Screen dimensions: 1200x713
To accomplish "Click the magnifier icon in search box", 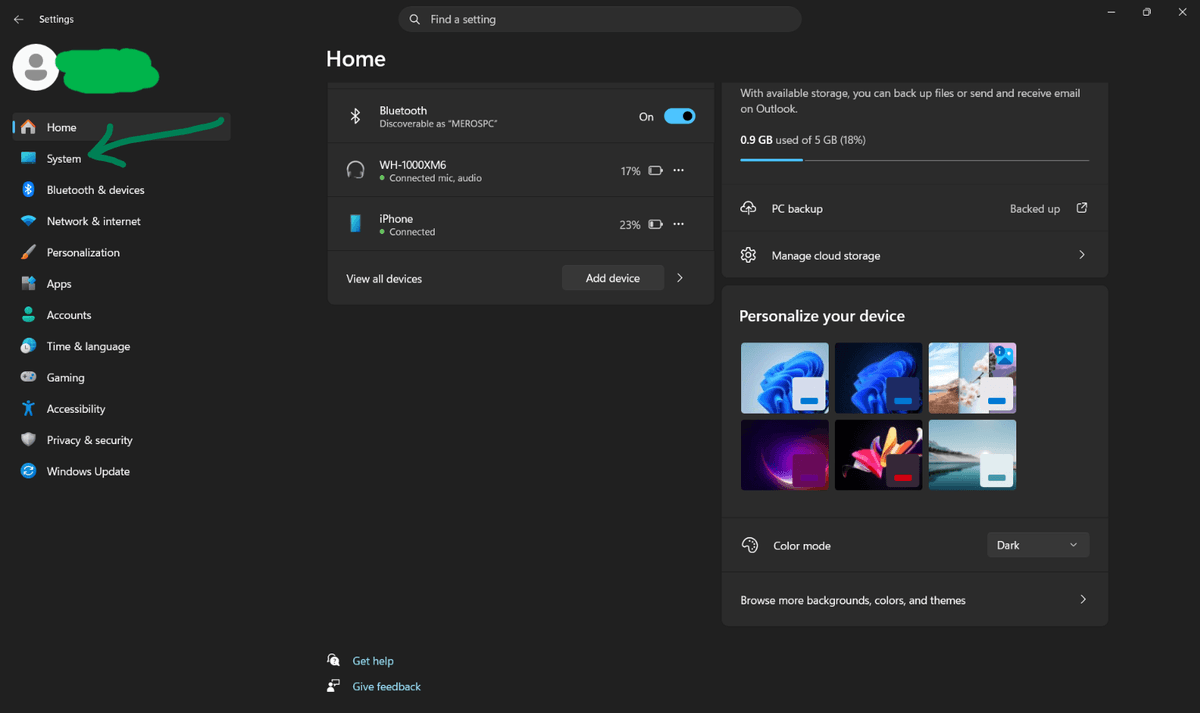I will (x=415, y=19).
